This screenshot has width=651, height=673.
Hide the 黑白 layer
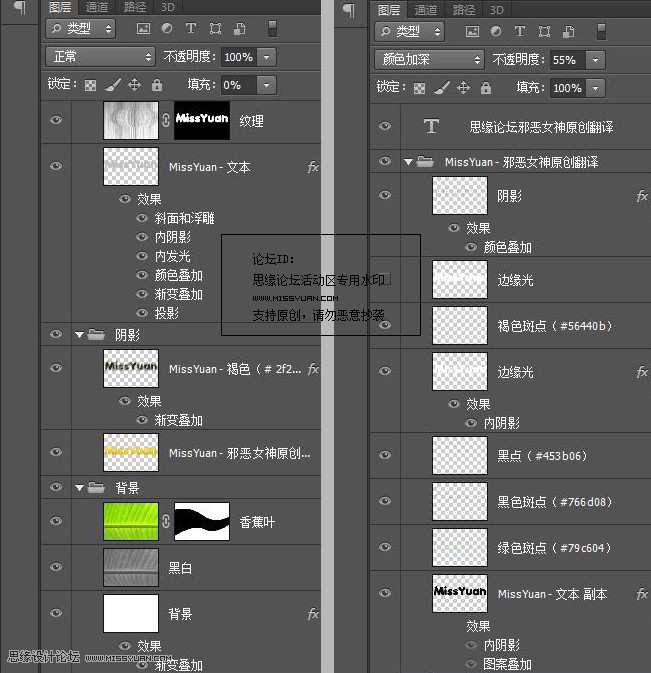tap(56, 567)
